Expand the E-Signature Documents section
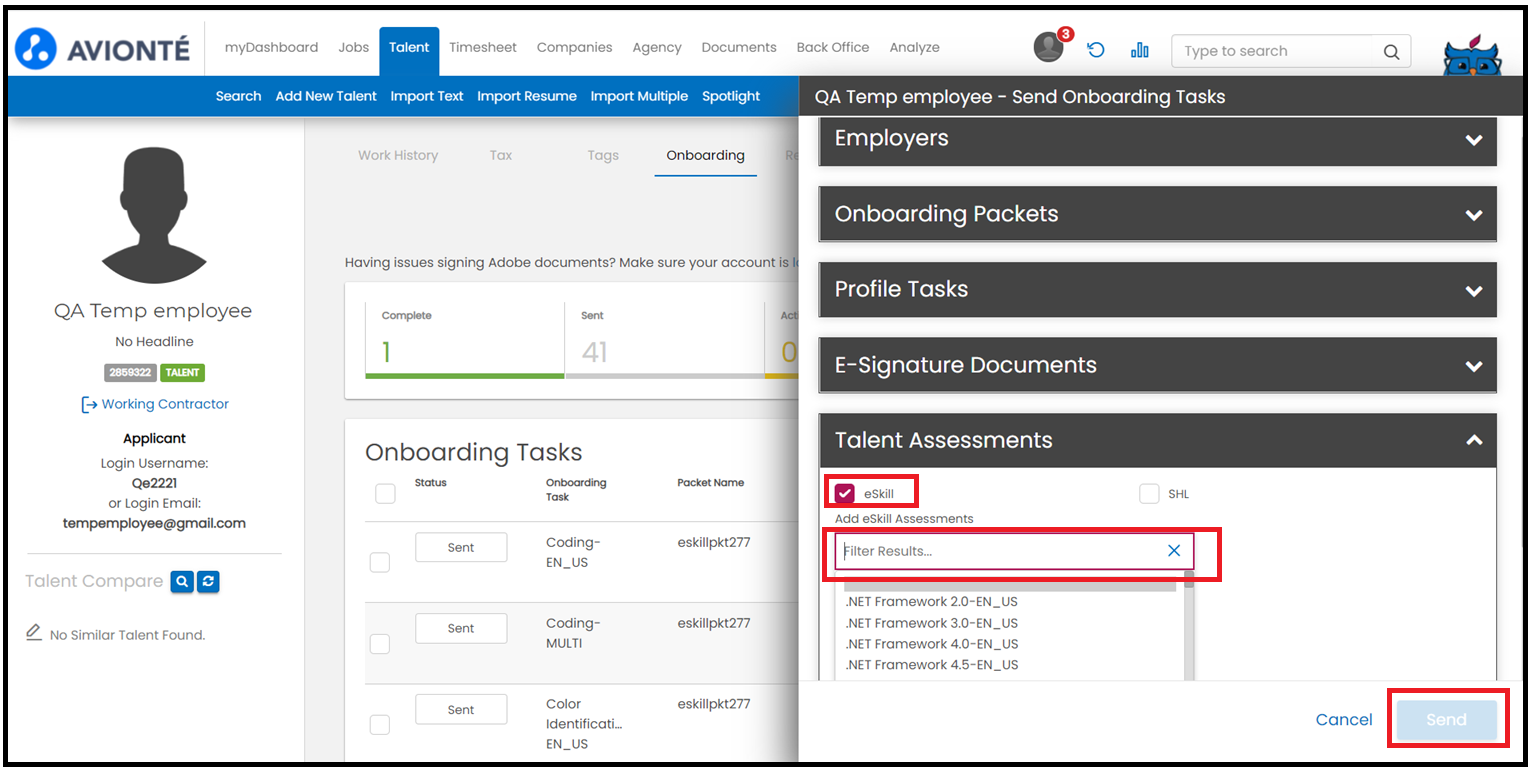Image resolution: width=1528 pixels, height=770 pixels. click(x=1157, y=365)
